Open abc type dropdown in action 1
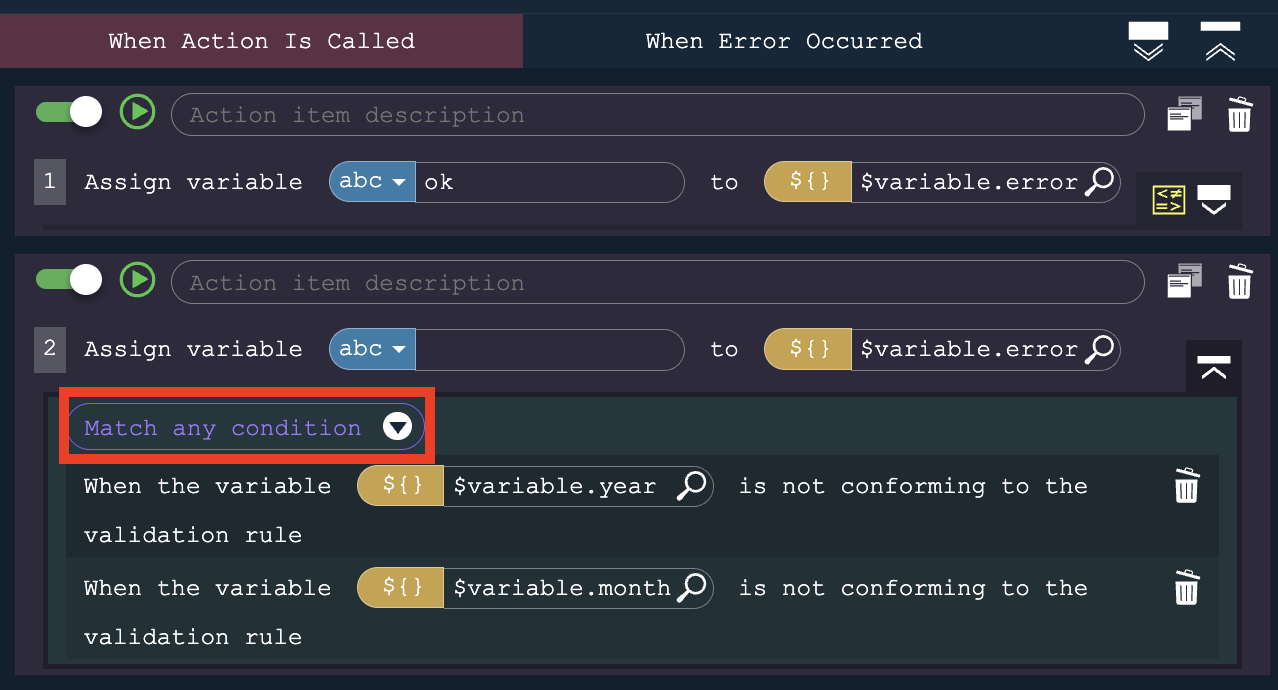The height and width of the screenshot is (690, 1278). [372, 182]
